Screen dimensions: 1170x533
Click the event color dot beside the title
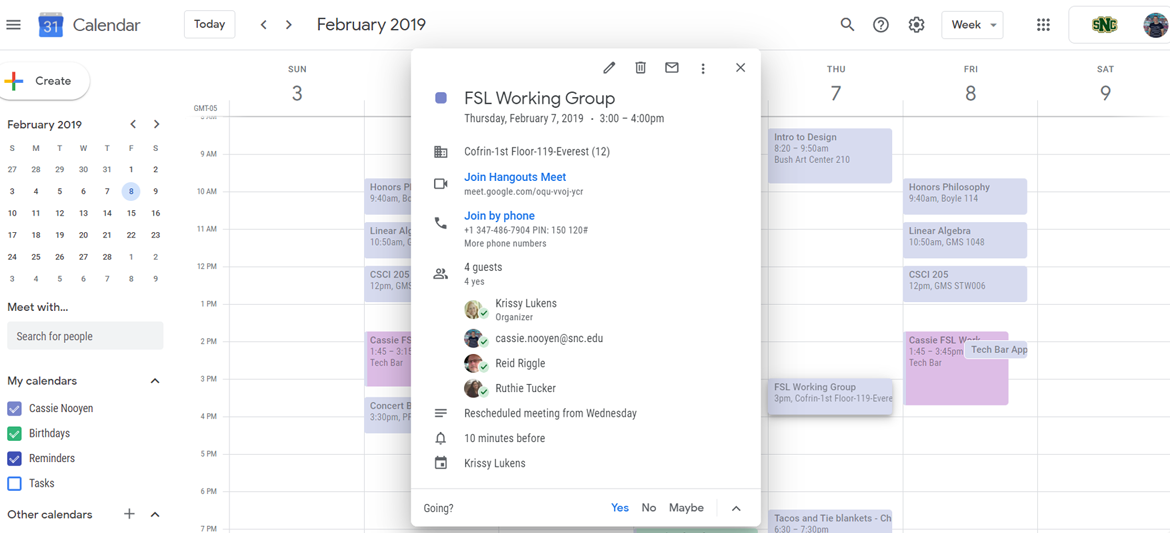click(441, 98)
